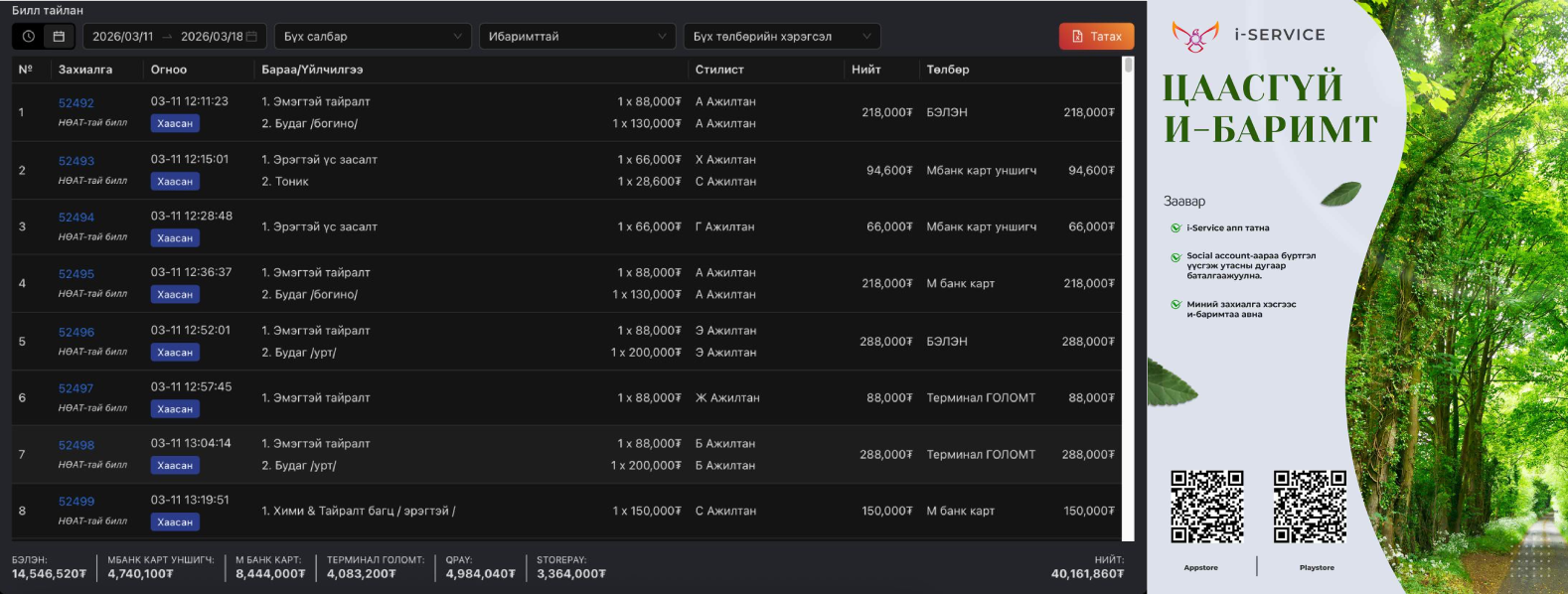Image resolution: width=1568 pixels, height=594 pixels.
Task: Click the calendar icon in date range field
Action: coord(251,37)
